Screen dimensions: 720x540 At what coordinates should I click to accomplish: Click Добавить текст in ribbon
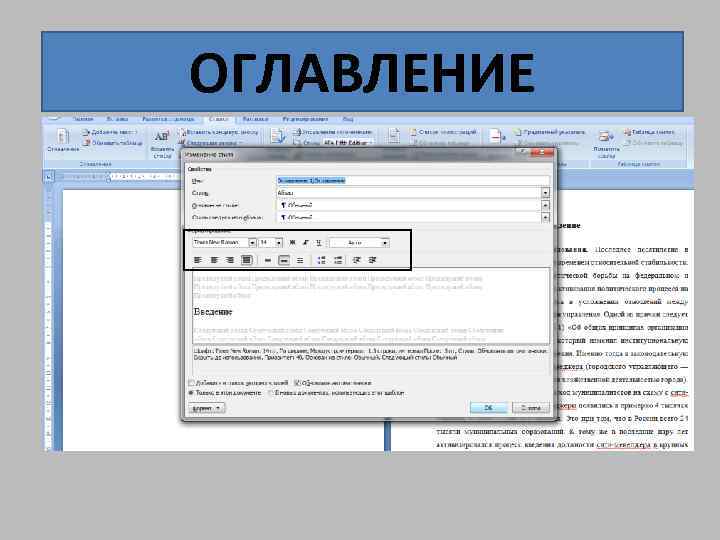click(x=110, y=132)
